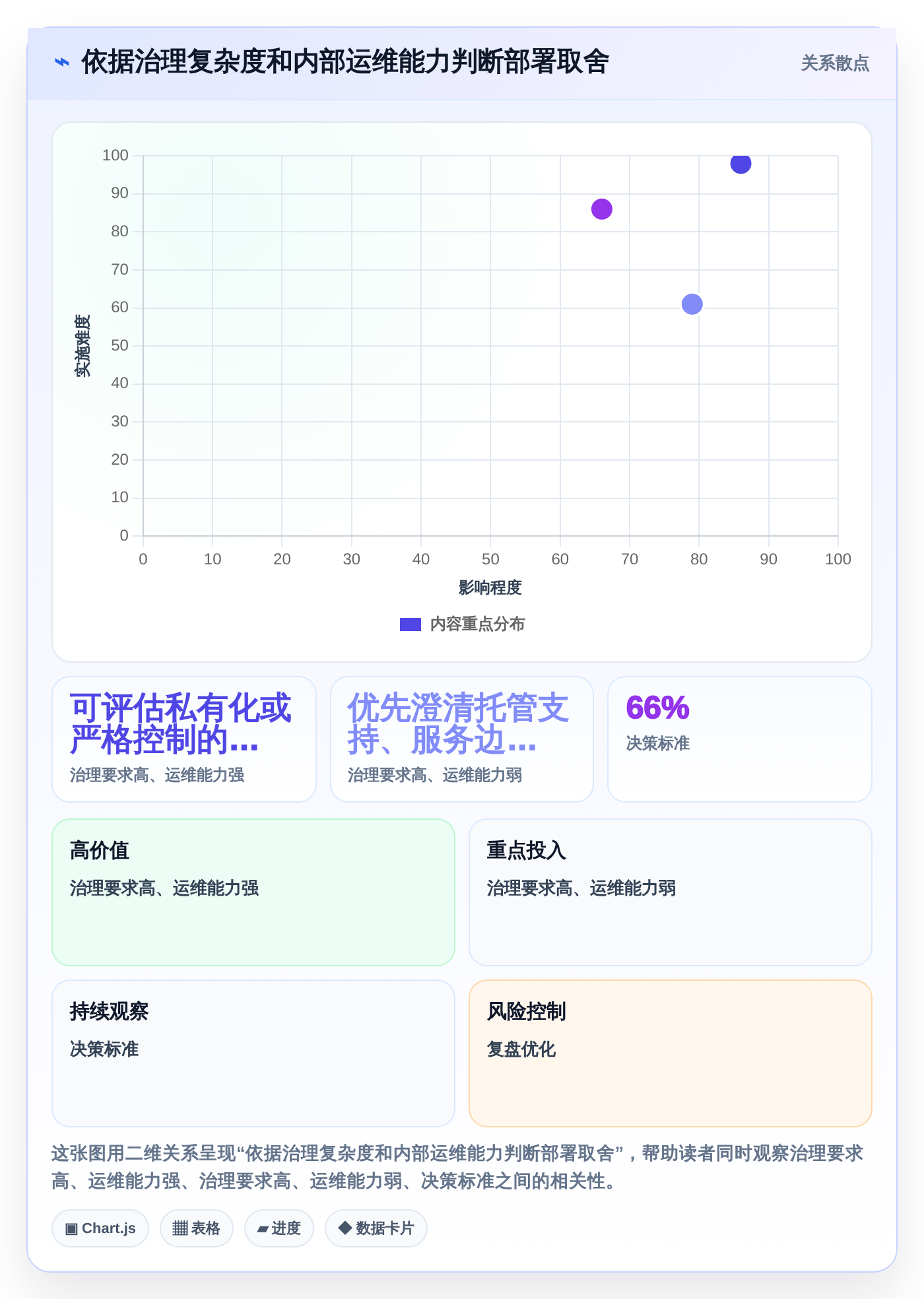Click the description paragraph starting 这张图用二维关系
This screenshot has width=924, height=1299.
tap(457, 1167)
